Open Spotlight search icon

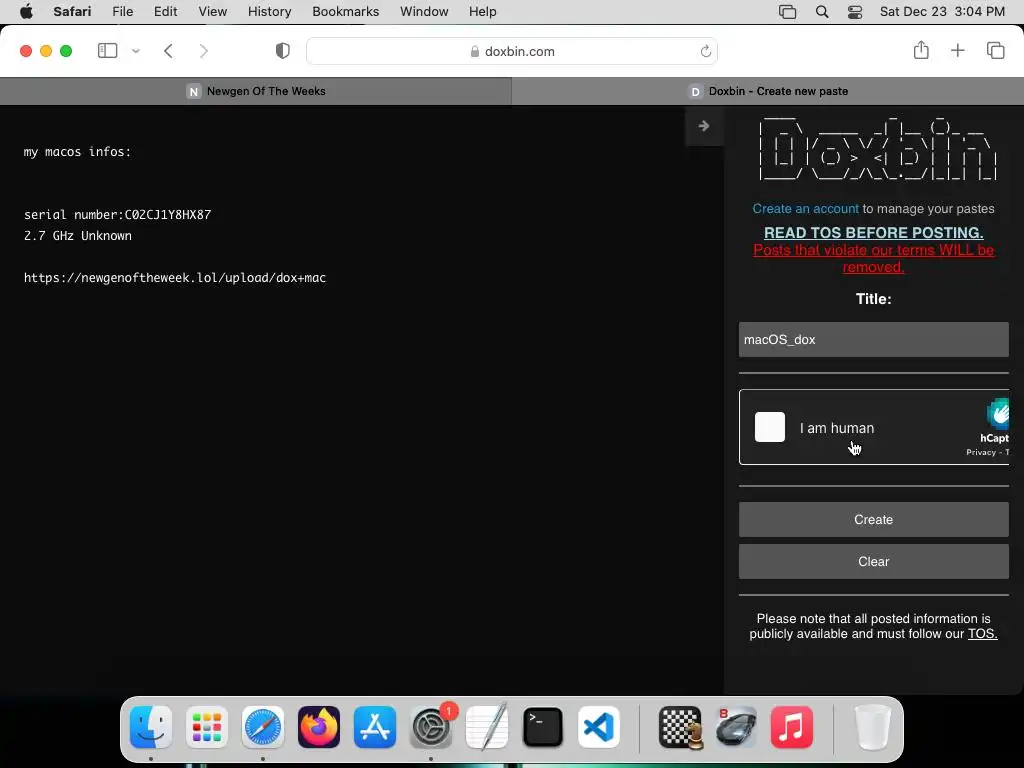tap(822, 12)
